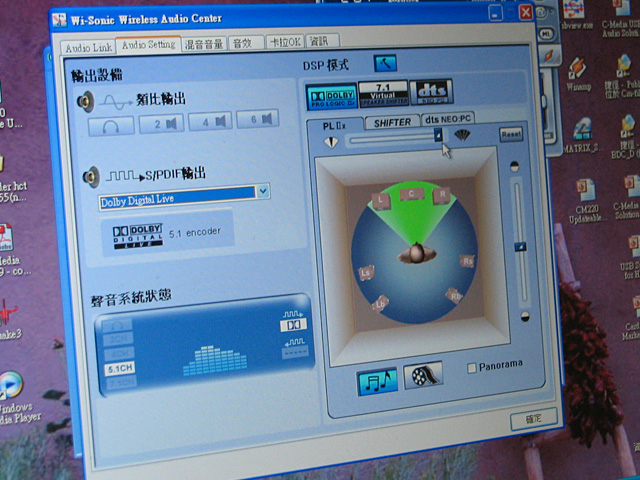
Task: Enable Dolby Pro Logic IIx mode
Action: click(x=330, y=95)
